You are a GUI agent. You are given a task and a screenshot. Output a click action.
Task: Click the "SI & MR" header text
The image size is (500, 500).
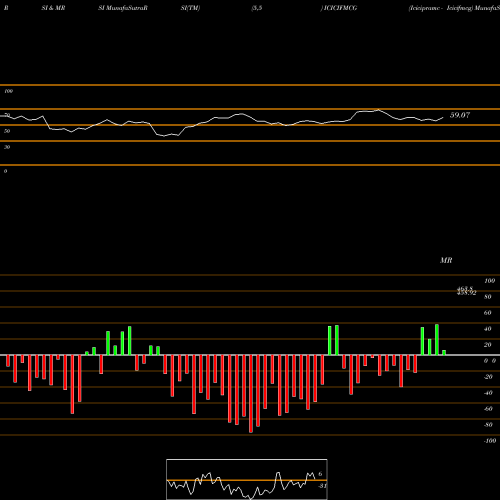tap(53, 8)
